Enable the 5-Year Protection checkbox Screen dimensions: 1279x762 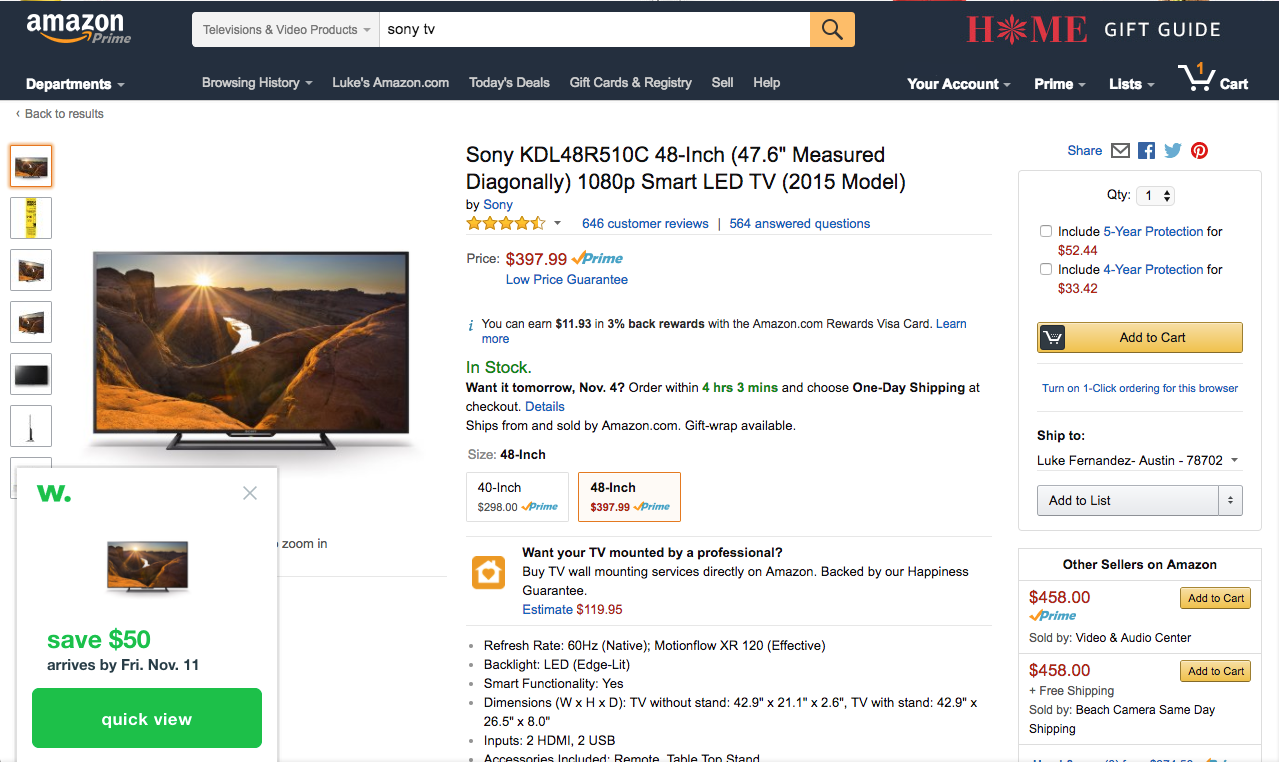pyautogui.click(x=1046, y=231)
